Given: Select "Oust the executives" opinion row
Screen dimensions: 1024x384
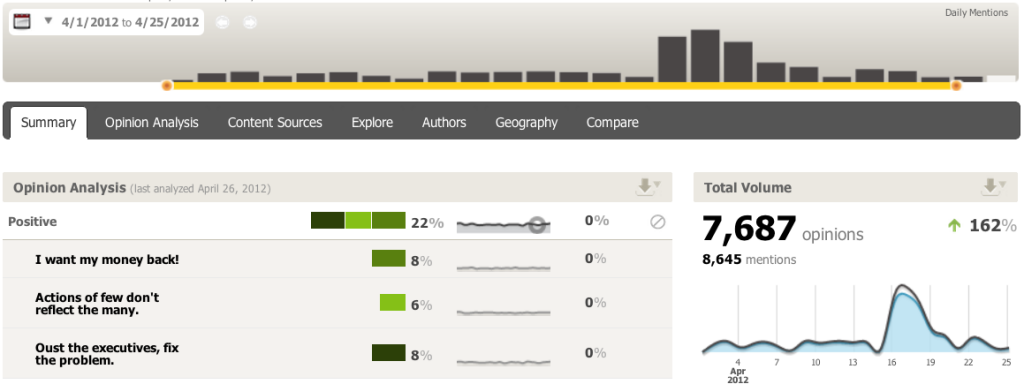Looking at the screenshot, I should click(337, 353).
